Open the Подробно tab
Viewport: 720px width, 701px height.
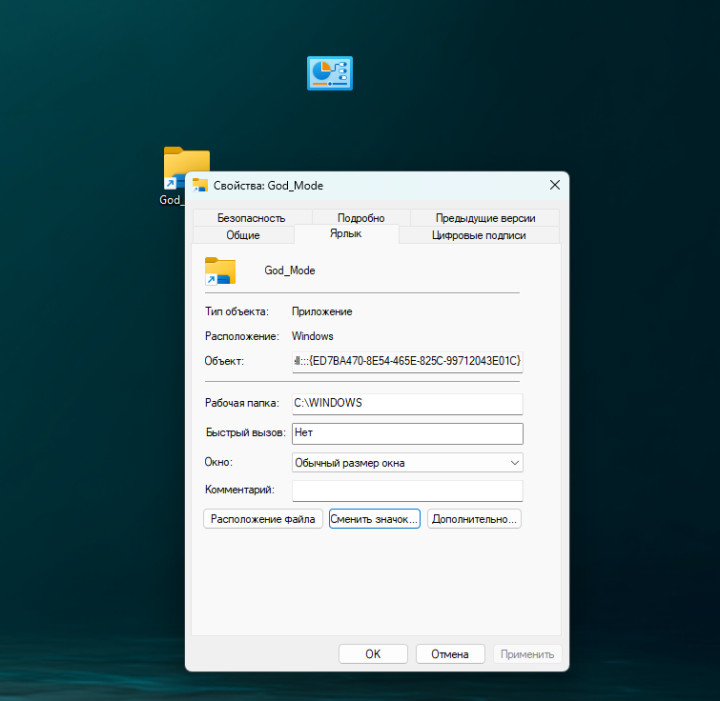click(x=361, y=218)
